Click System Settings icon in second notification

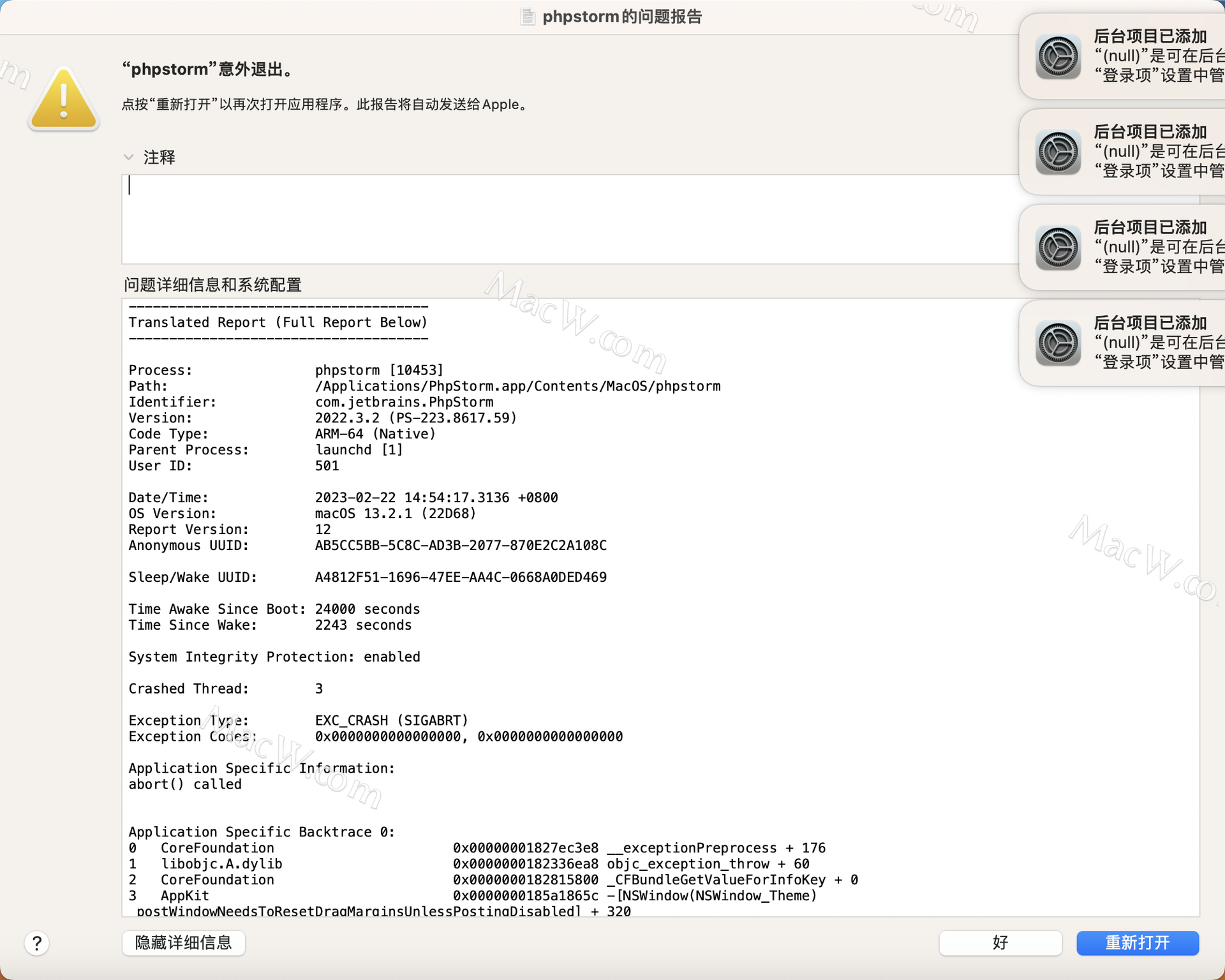(1058, 152)
